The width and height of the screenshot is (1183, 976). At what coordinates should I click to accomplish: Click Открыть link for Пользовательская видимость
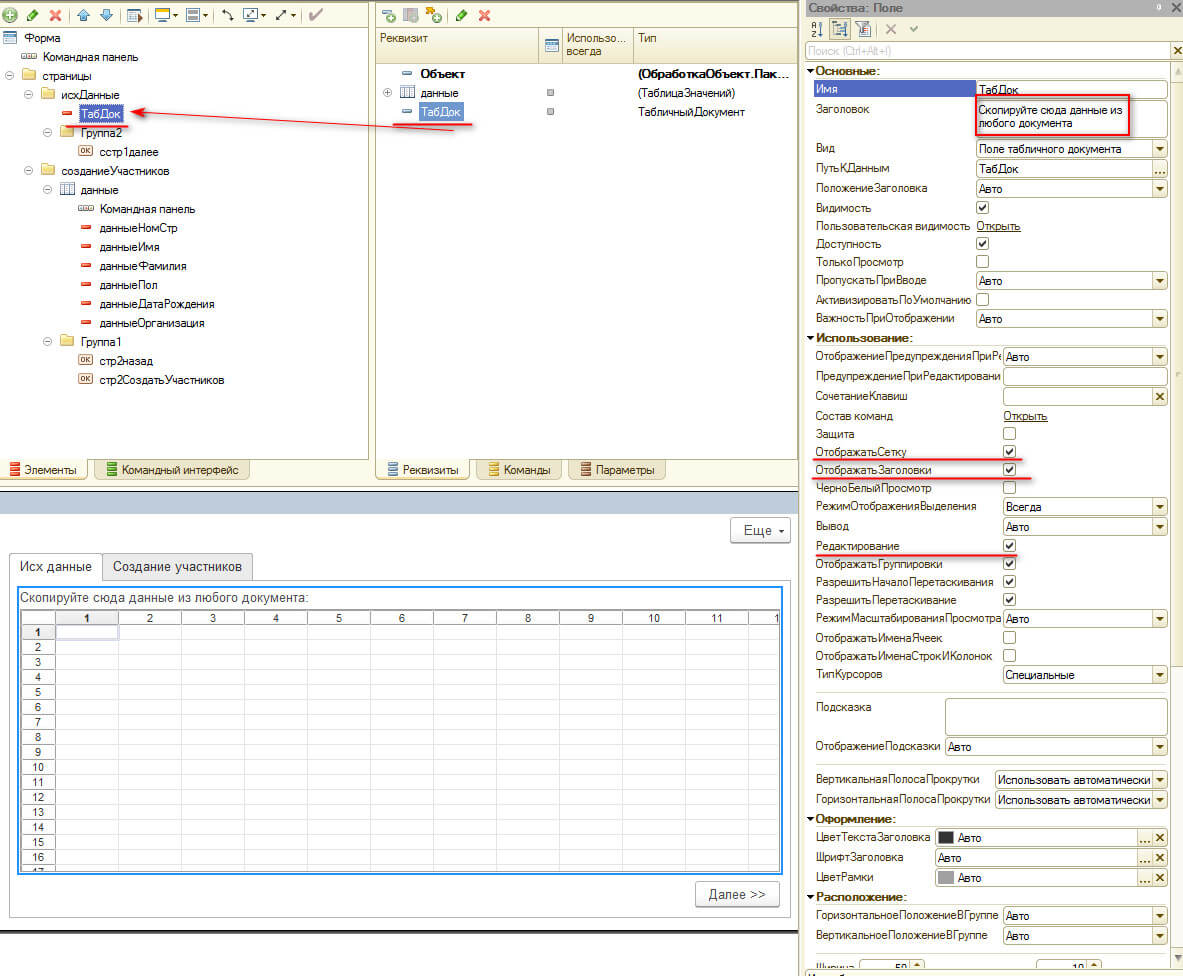pyautogui.click(x=998, y=226)
